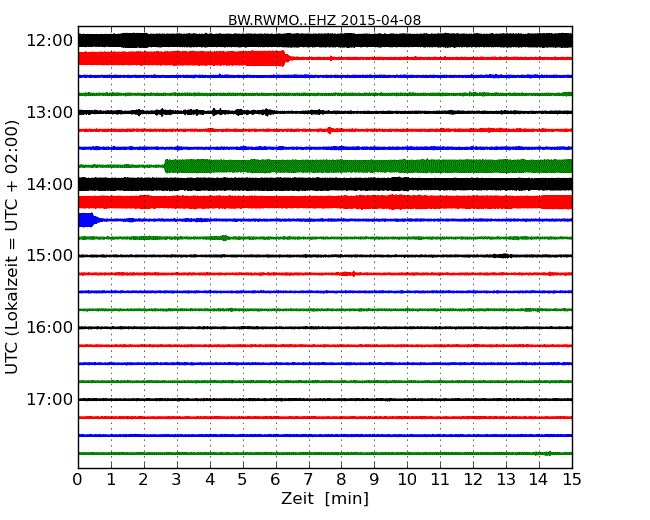Click x-axis tick label 15
650x520 pixels.
[572, 480]
